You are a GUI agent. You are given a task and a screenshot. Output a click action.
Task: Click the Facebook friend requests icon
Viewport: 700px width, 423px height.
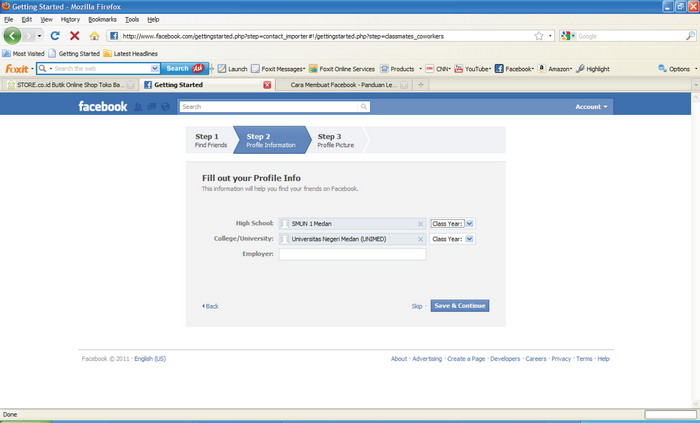point(138,107)
